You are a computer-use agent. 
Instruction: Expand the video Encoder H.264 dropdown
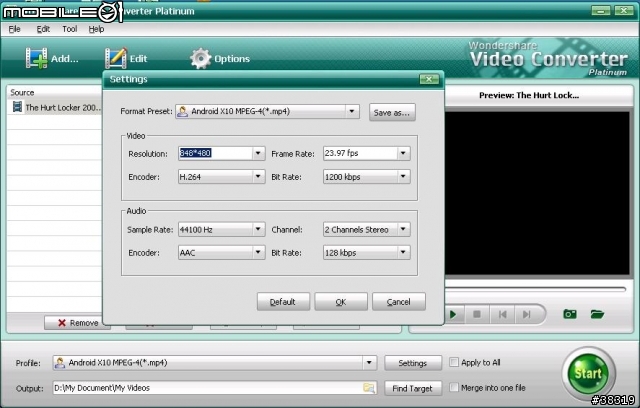[x=258, y=177]
